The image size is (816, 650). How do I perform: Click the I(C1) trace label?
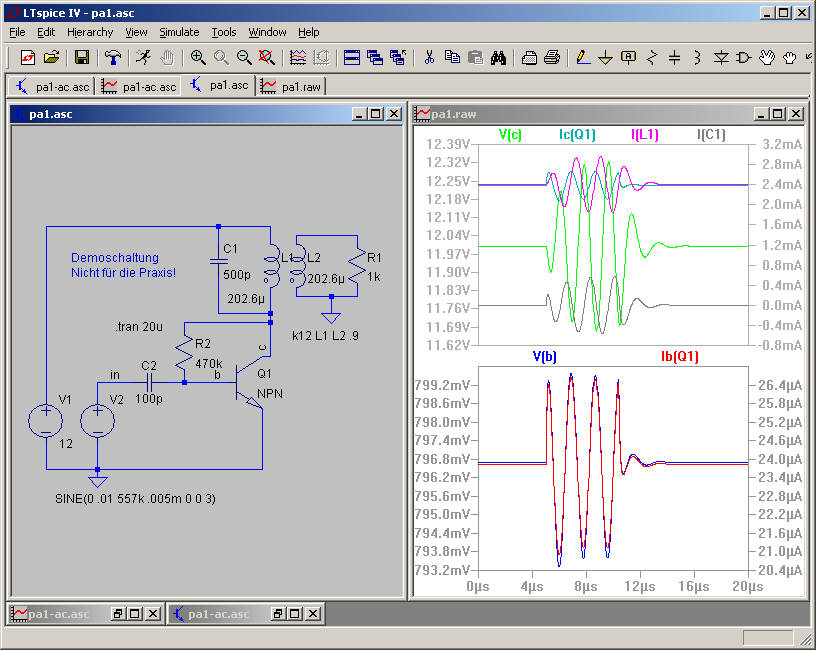tap(711, 135)
